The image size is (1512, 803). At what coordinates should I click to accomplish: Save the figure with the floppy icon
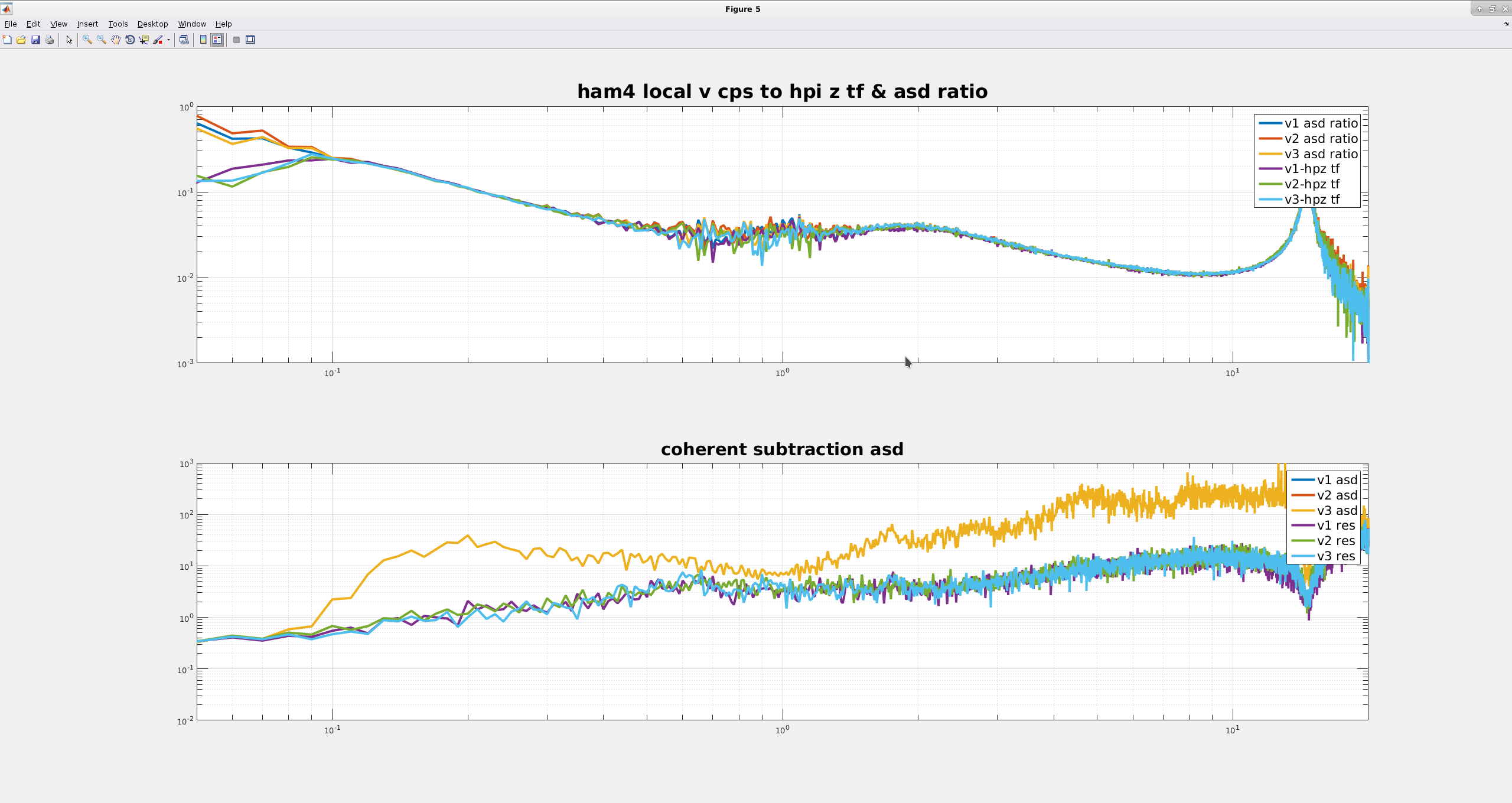35,40
